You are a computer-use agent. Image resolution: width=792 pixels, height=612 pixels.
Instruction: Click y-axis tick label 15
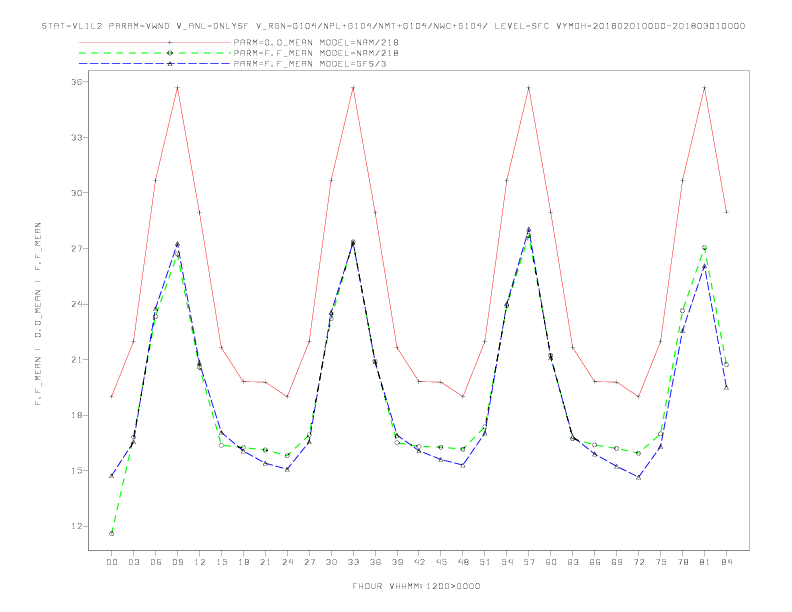[x=76, y=471]
